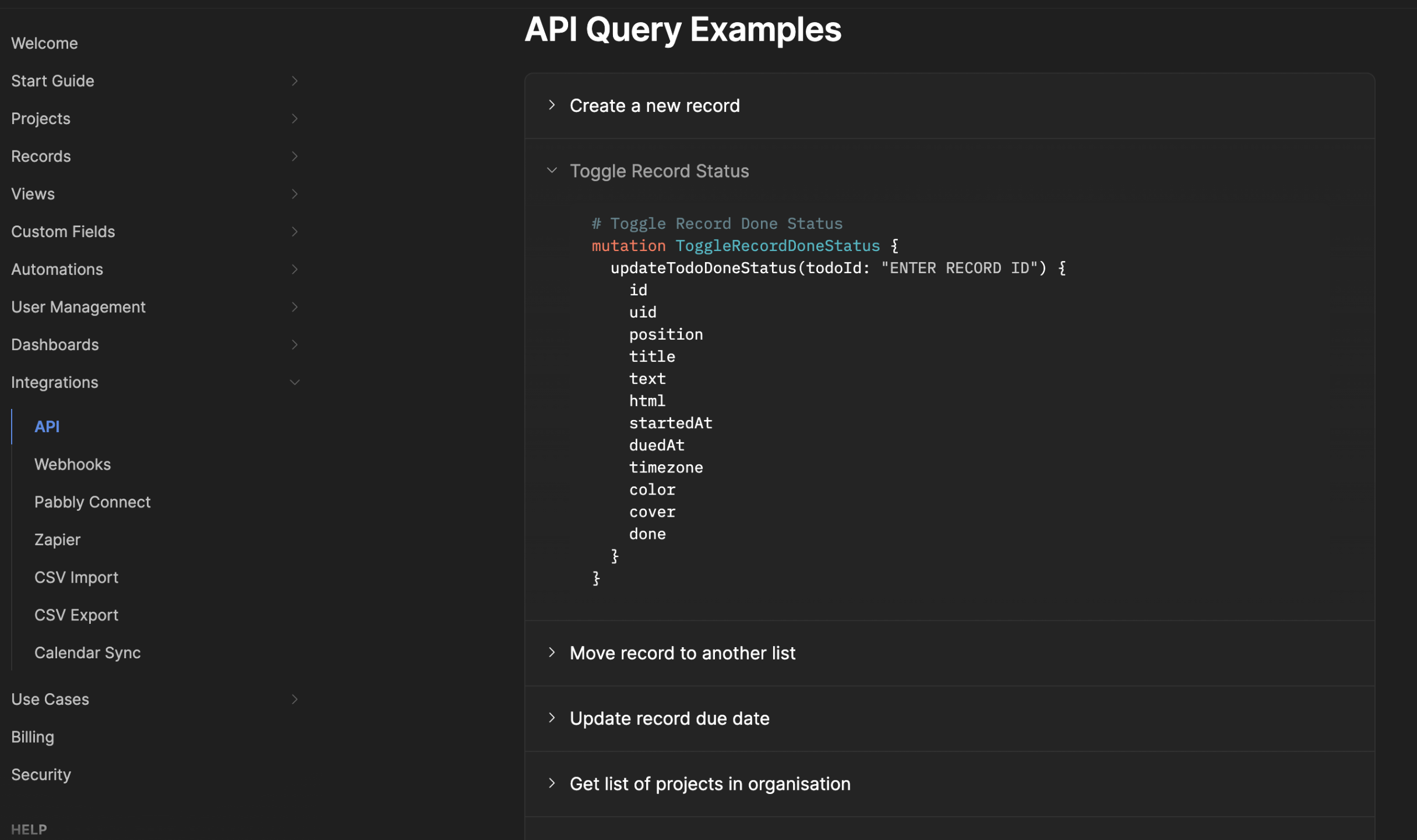
Task: Open the Use Cases section
Action: (50, 699)
